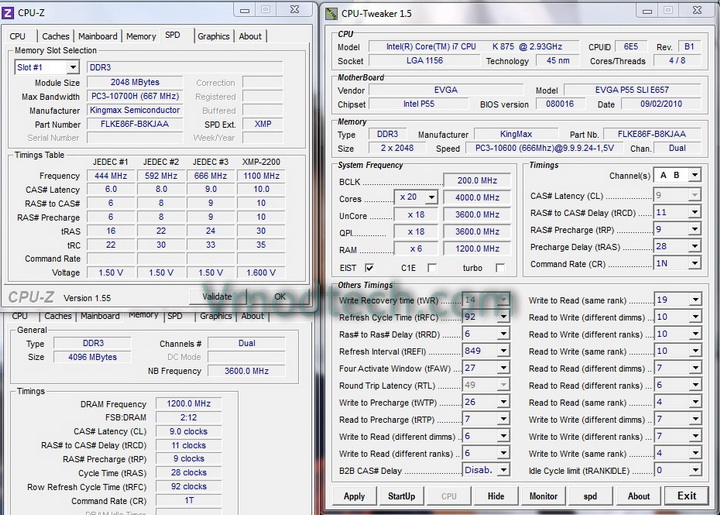Click the Part Number FLKE86F-B8KJAA field in CPU-Z
The width and height of the screenshot is (720, 515).
point(135,124)
